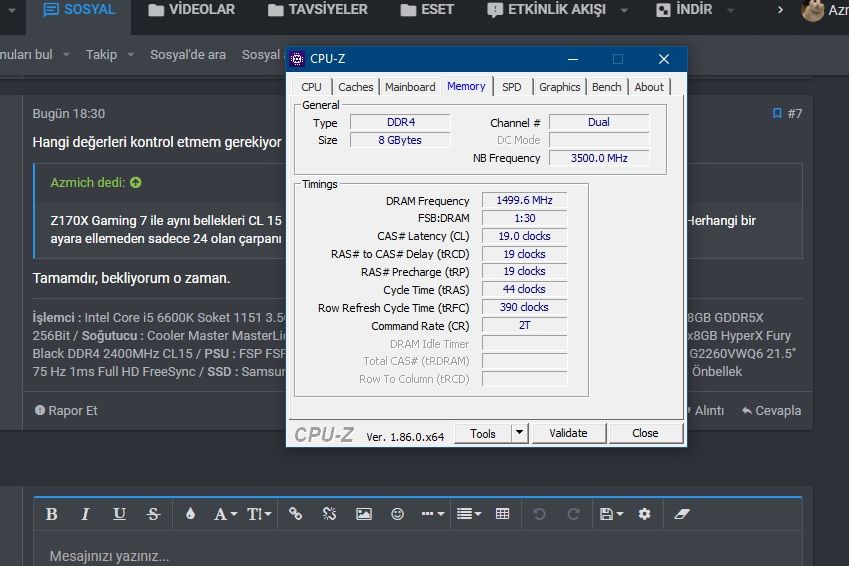The image size is (849, 566).
Task: Open the Azmich dedi quote link
Action: coord(88,183)
